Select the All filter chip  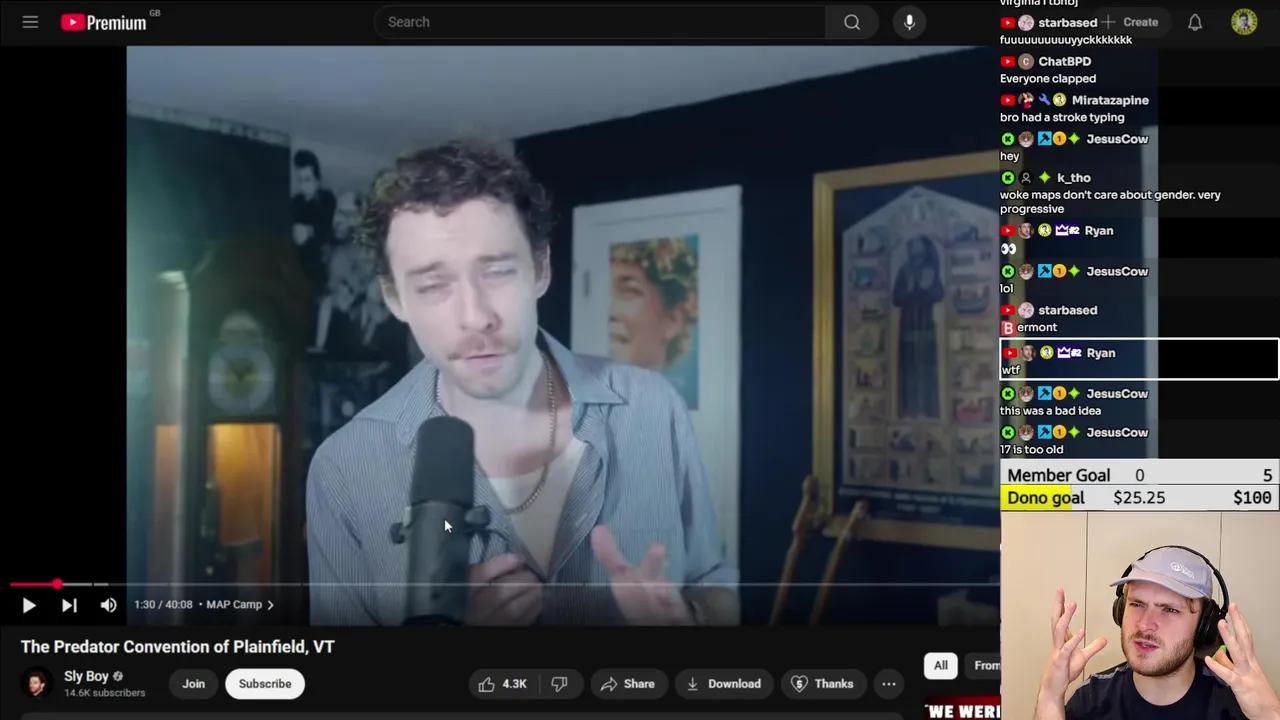click(x=941, y=665)
